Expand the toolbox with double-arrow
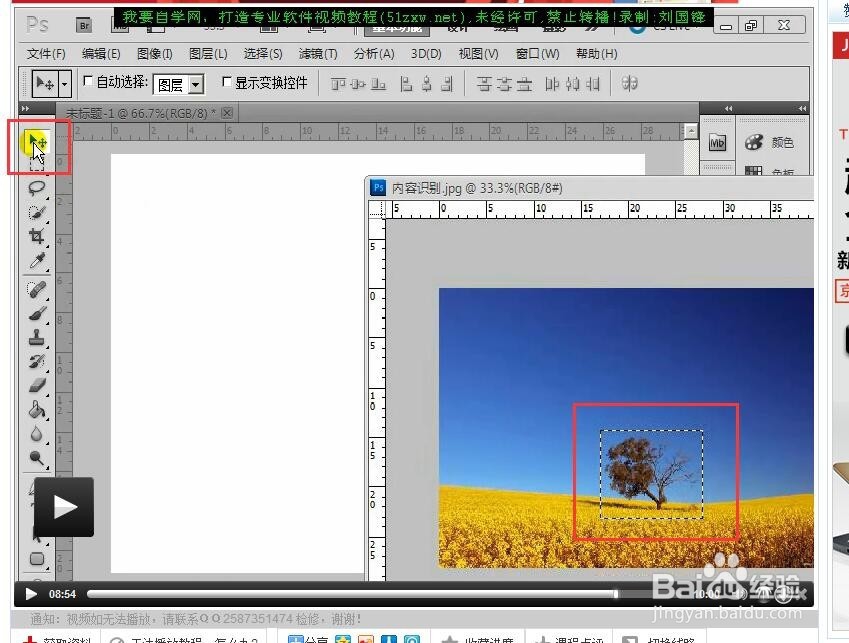 [25, 108]
